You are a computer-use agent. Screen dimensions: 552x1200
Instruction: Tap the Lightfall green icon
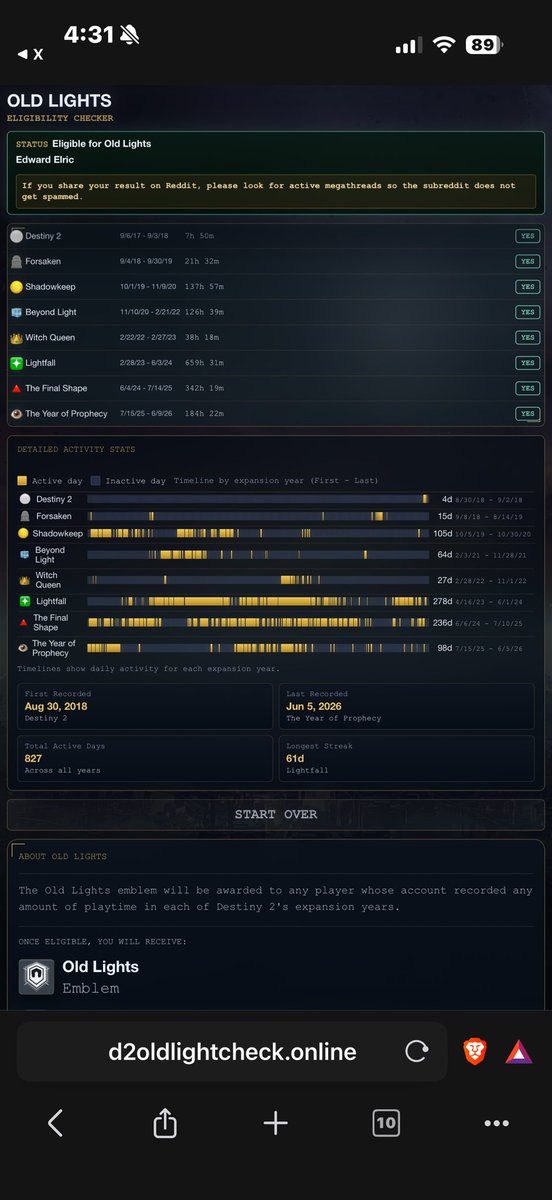click(16, 363)
